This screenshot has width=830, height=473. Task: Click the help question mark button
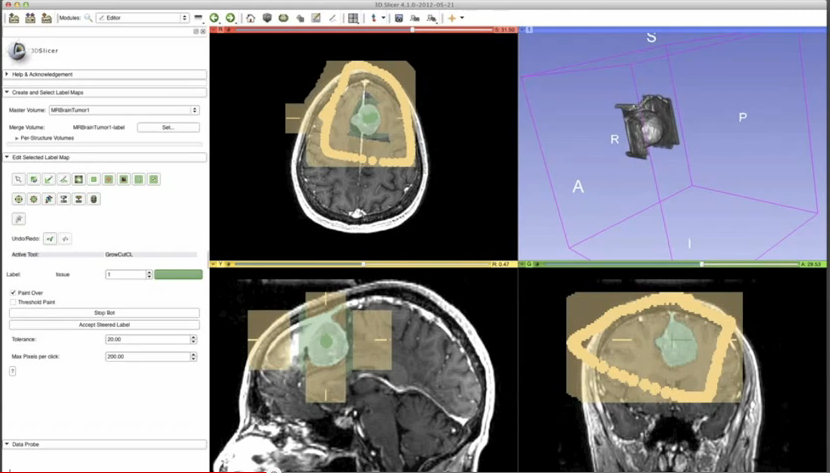[x=12, y=370]
